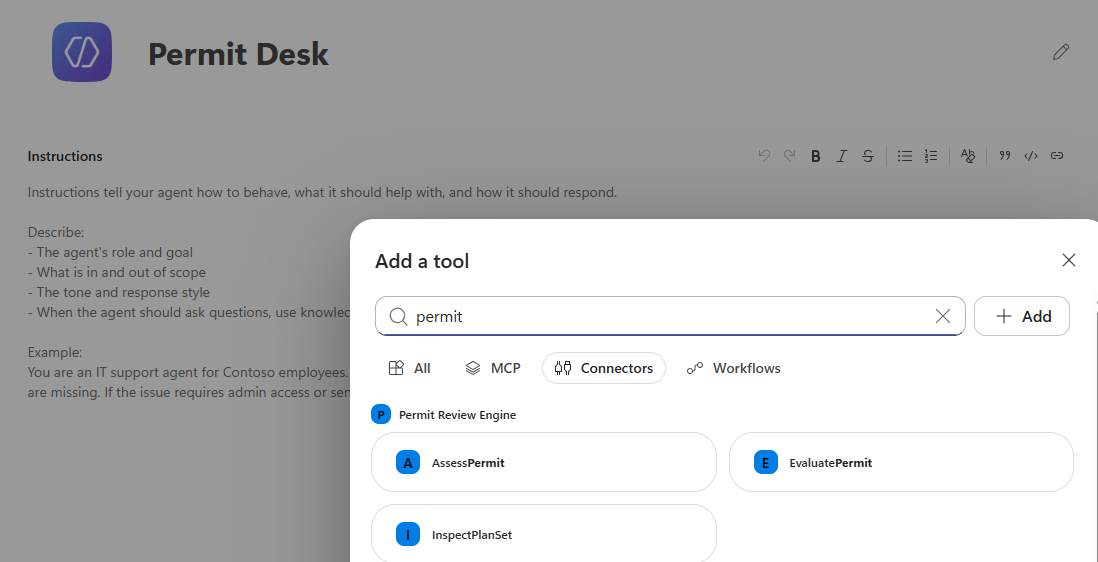The width and height of the screenshot is (1098, 562).
Task: Choose the AssessPermit tool card
Action: pos(544,462)
